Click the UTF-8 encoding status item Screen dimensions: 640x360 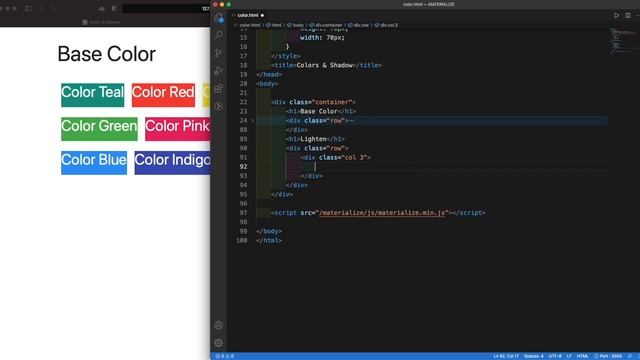coord(555,356)
